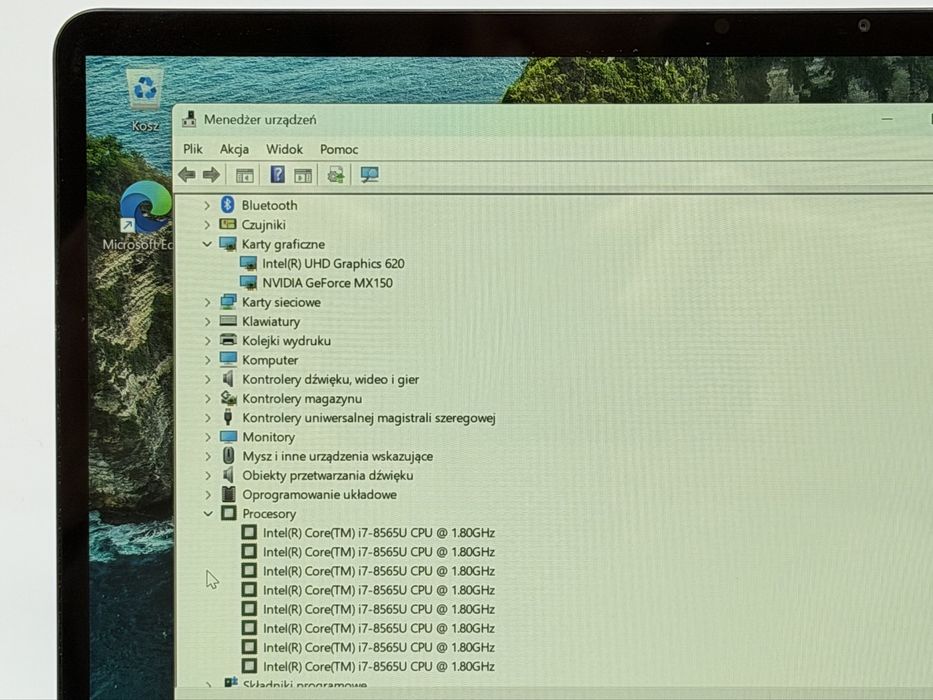Click the Czujniki sensors category icon
The height and width of the screenshot is (700, 933).
228,224
